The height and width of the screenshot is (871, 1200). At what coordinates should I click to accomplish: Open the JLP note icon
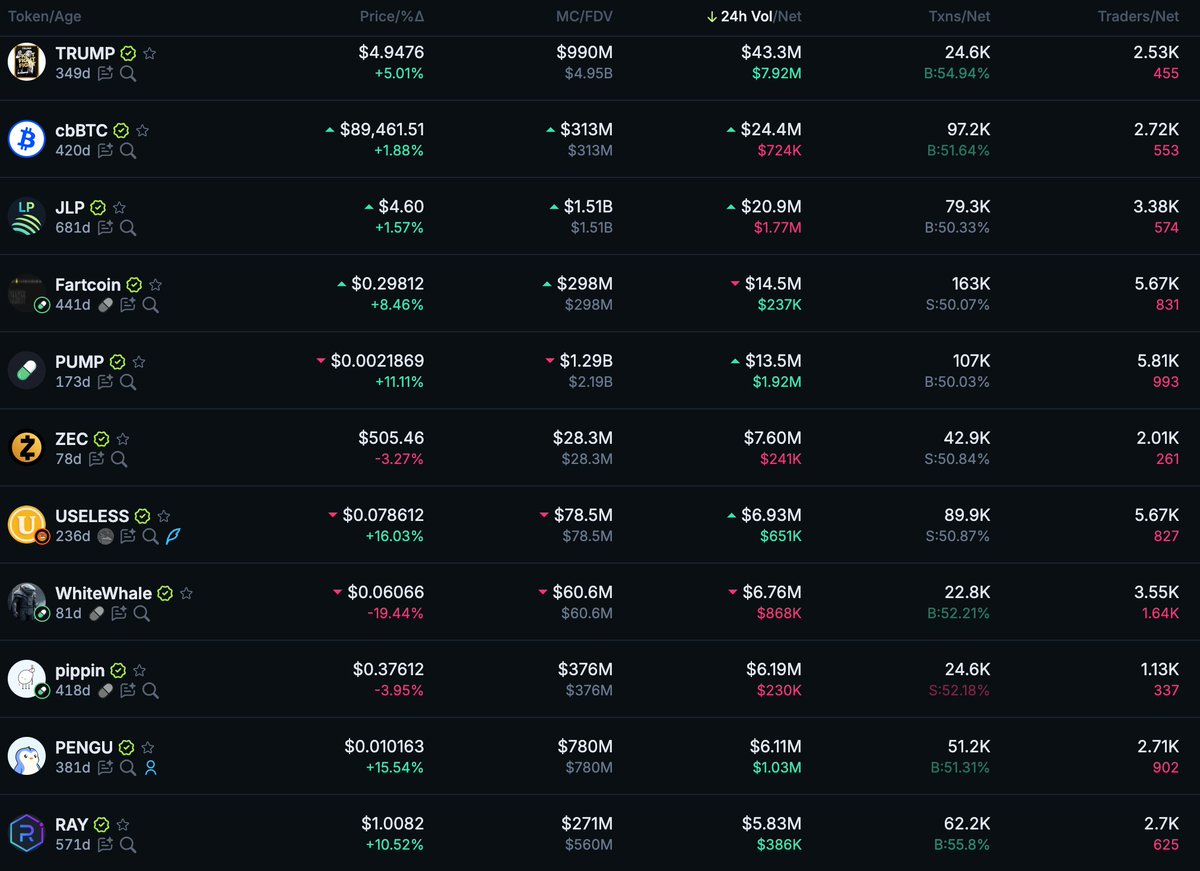coord(105,228)
